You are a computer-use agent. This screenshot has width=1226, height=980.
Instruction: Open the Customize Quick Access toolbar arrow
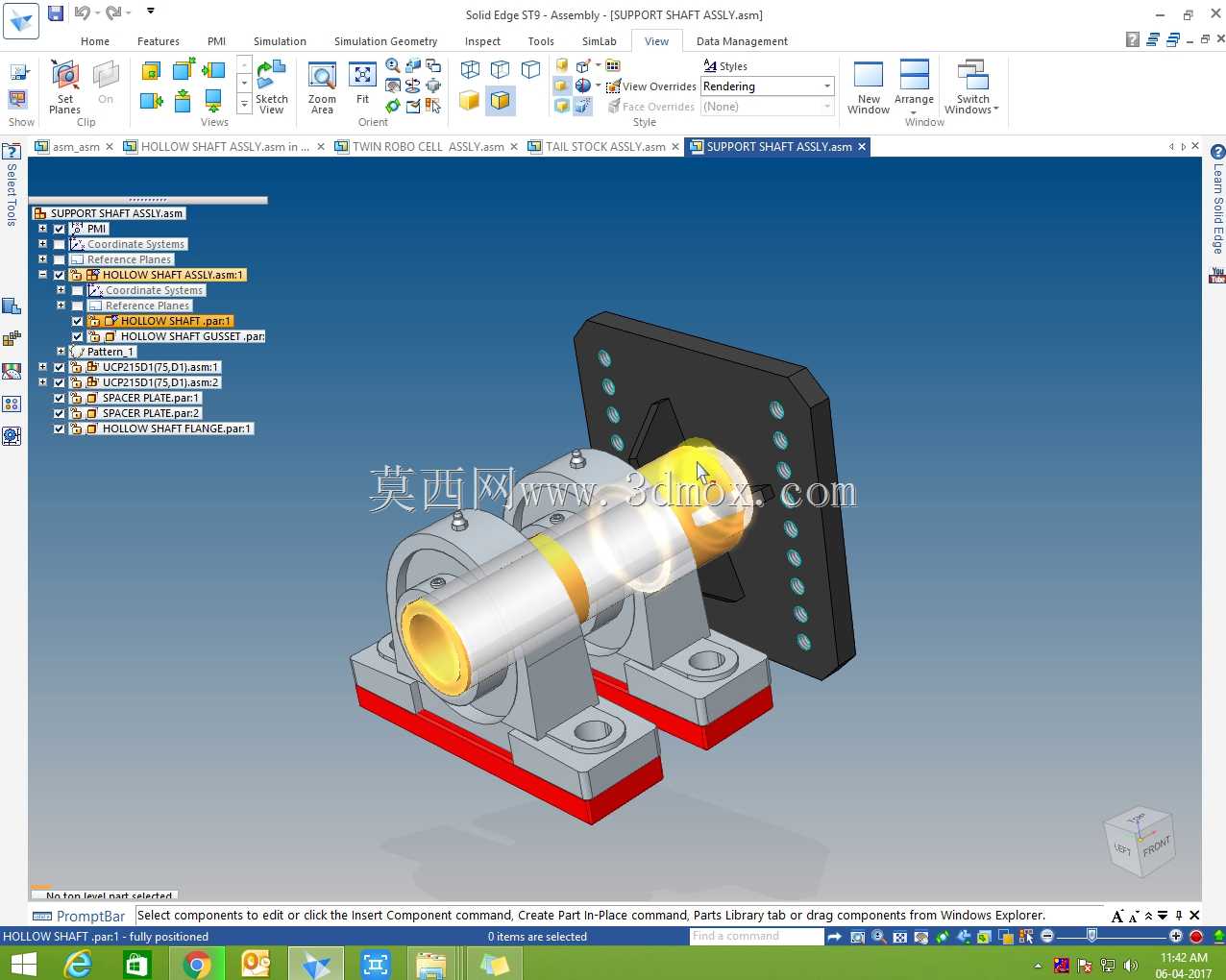click(151, 12)
